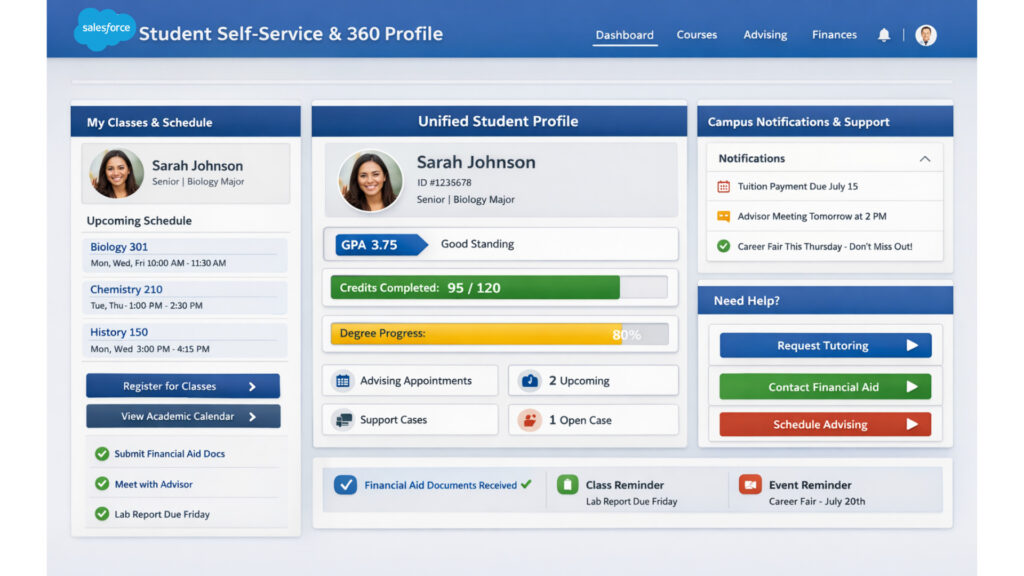Open the user avatar in header
The image size is (1024, 576).
(926, 35)
